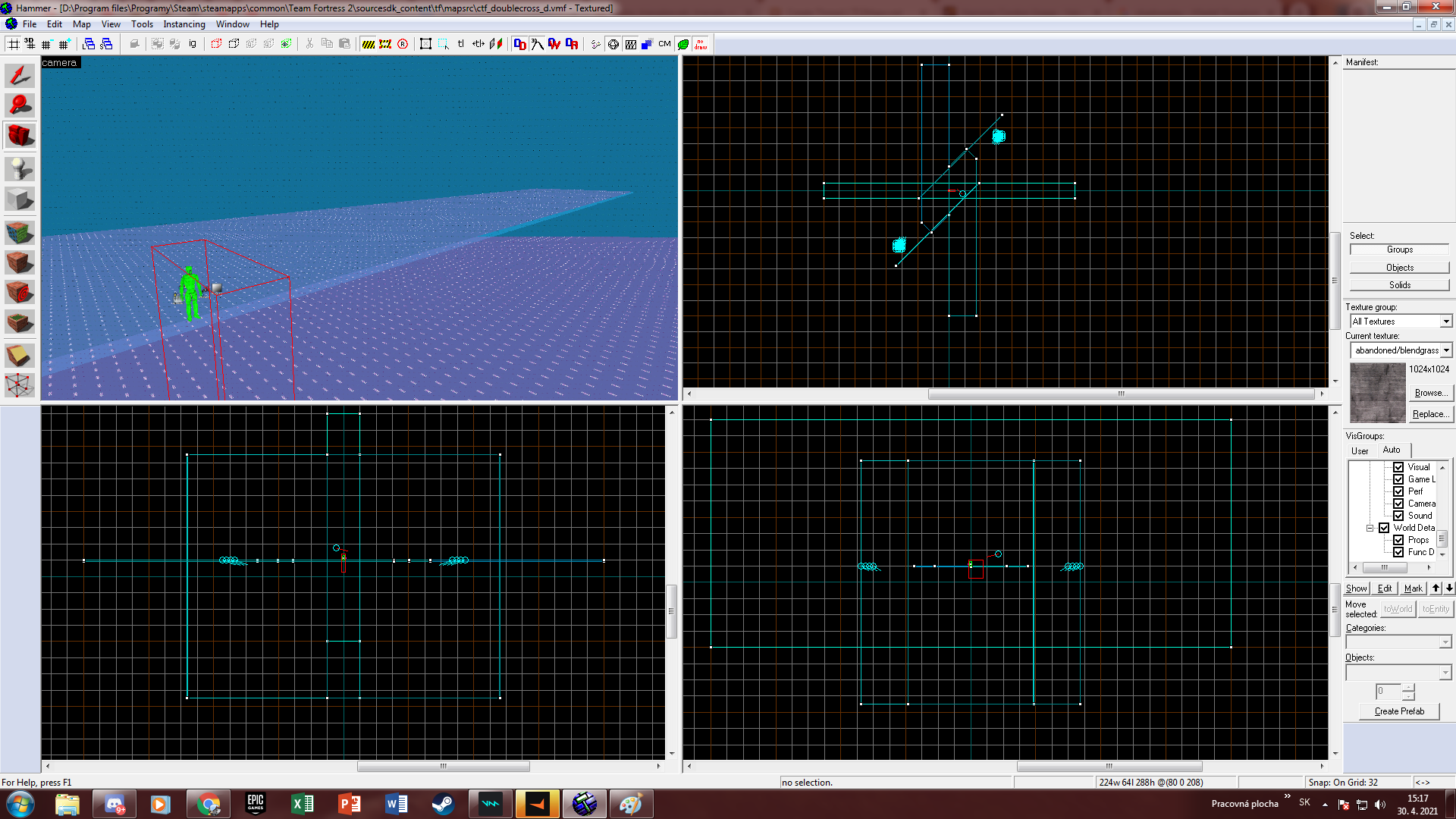
Task: Select the Apply Decals tool
Action: (x=20, y=292)
